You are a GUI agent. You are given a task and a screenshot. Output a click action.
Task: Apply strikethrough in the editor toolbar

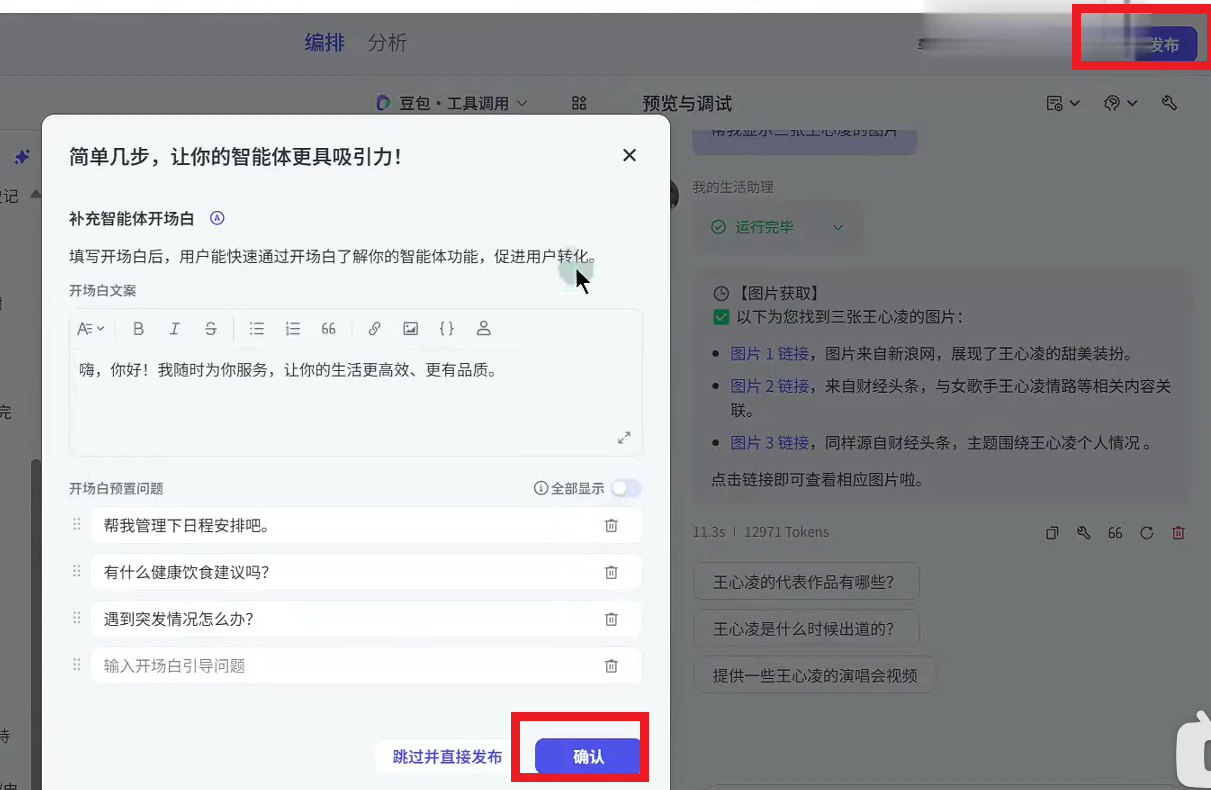click(210, 328)
